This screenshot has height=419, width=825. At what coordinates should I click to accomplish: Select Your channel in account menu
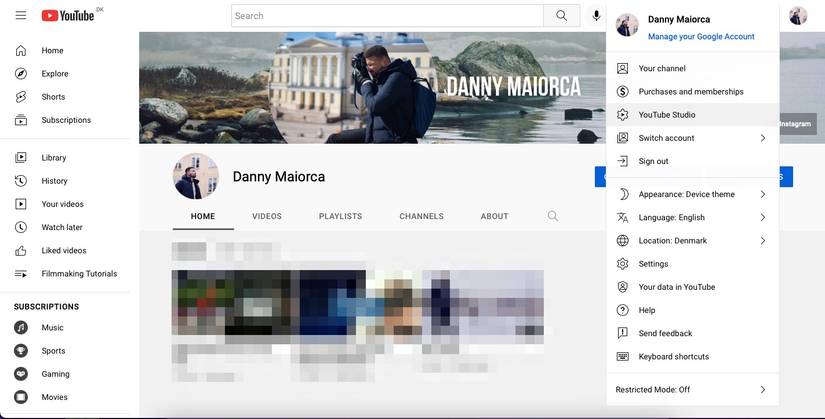coord(692,68)
